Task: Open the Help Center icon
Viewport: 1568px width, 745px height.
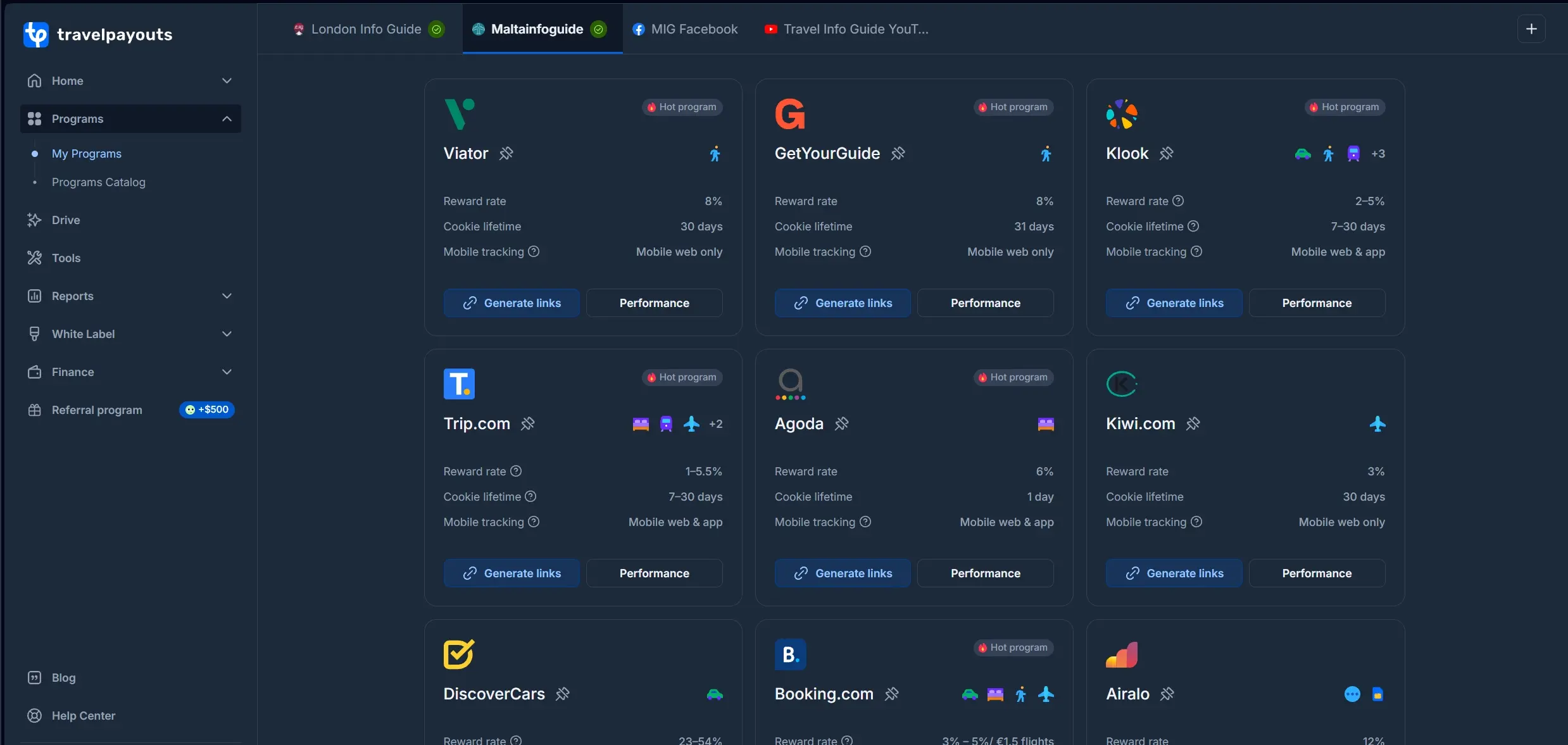Action: click(34, 716)
